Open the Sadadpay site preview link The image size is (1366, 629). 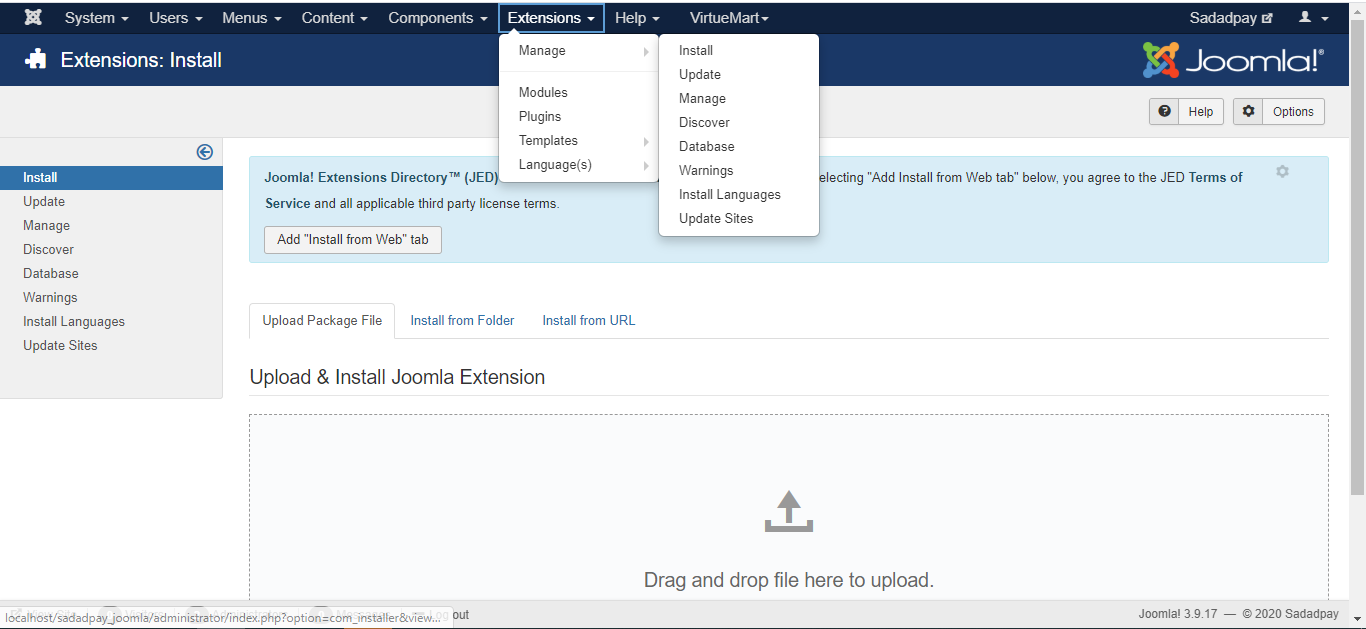1230,18
